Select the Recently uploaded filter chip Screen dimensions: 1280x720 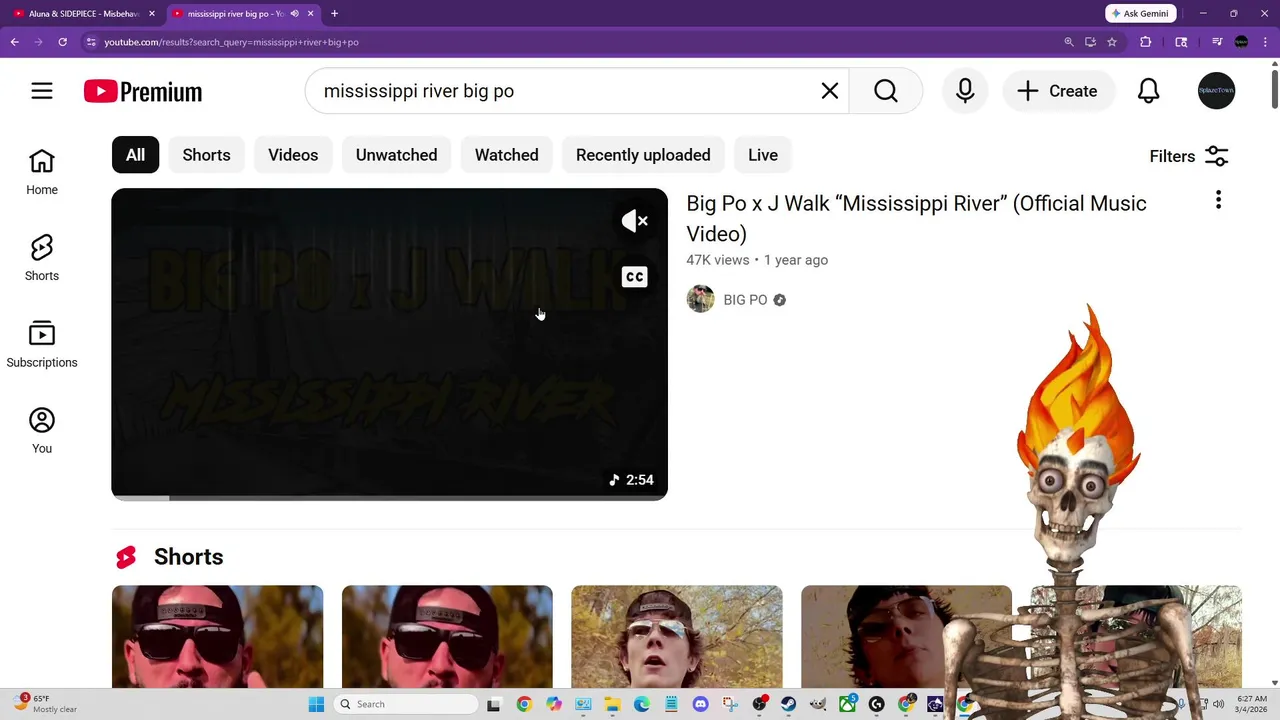643,155
